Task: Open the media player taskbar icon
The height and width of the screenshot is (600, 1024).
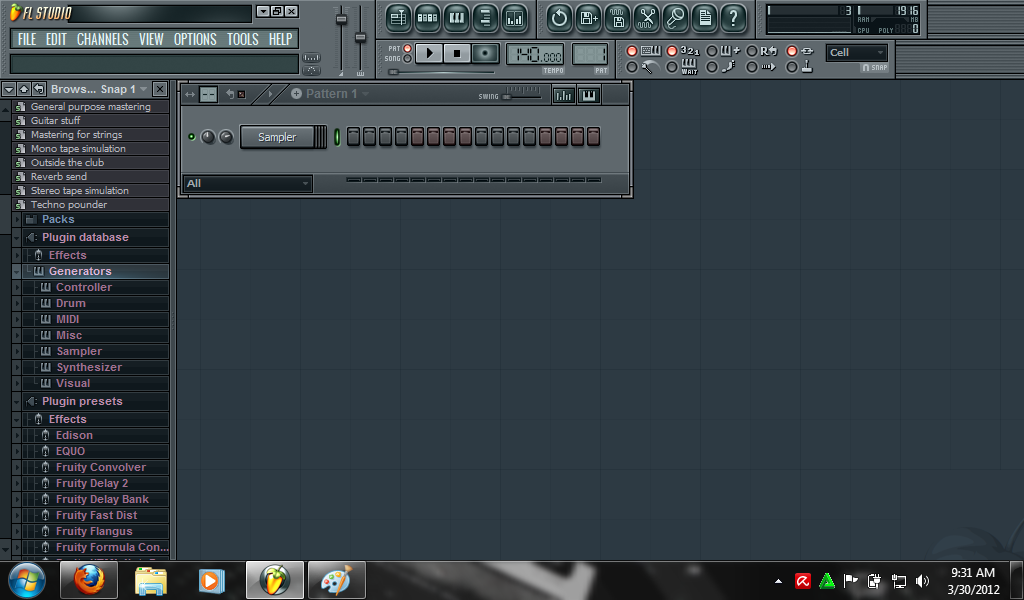Action: pyautogui.click(x=212, y=580)
